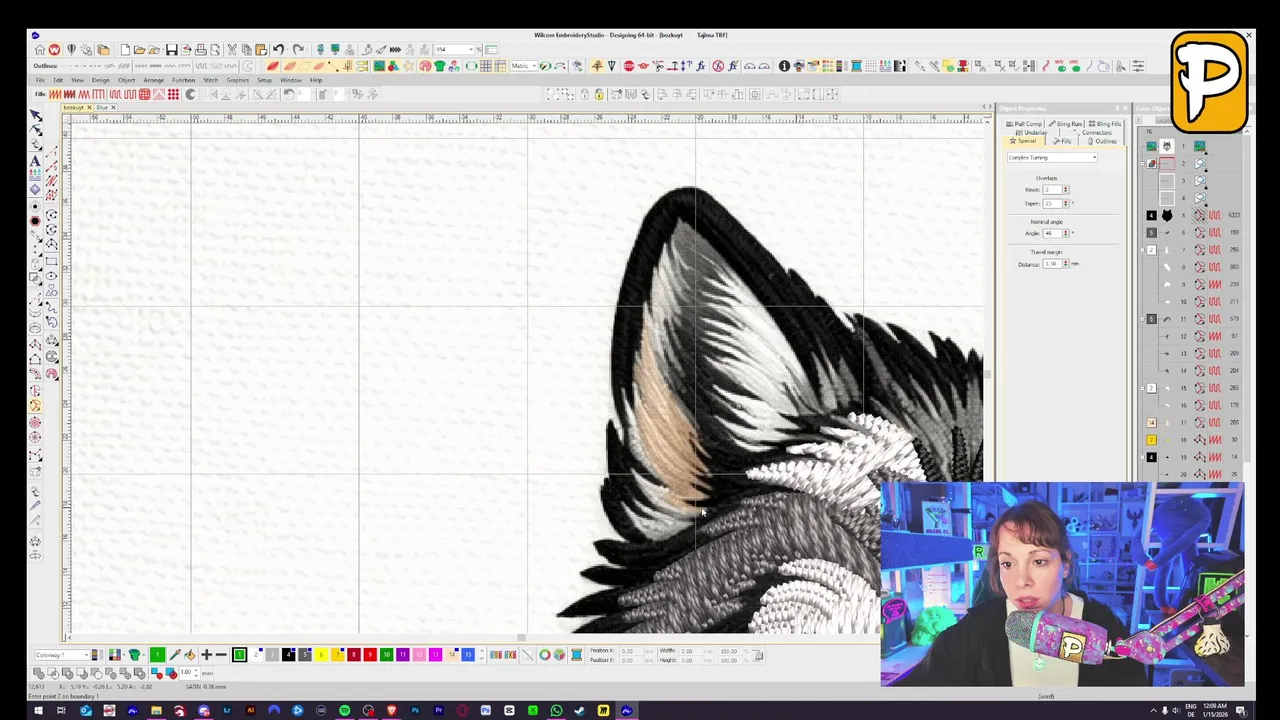This screenshot has height=720, width=1280.
Task: Click the Nominal angle input field
Action: (1050, 233)
